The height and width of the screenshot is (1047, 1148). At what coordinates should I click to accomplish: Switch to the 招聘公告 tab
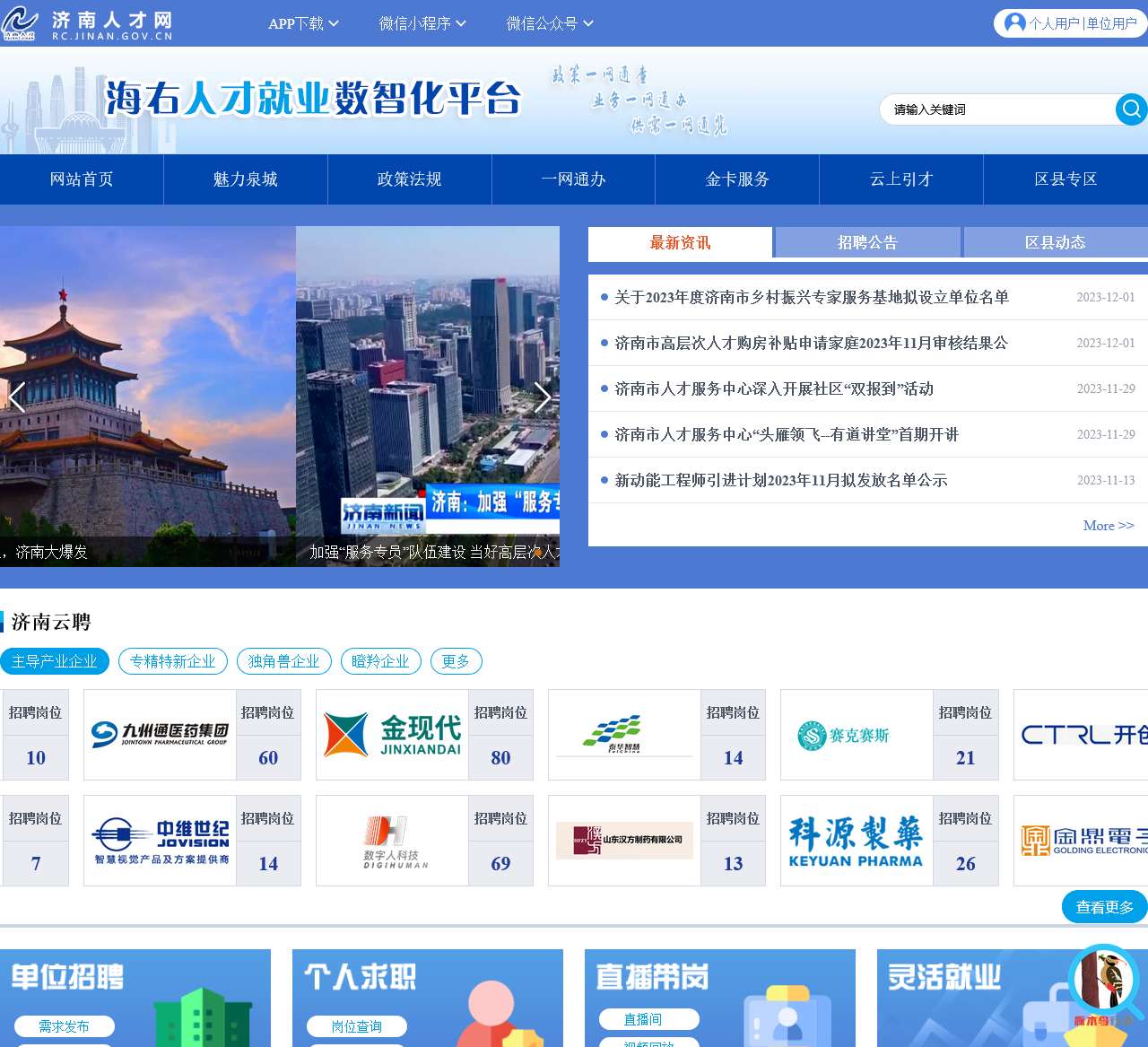click(x=867, y=242)
